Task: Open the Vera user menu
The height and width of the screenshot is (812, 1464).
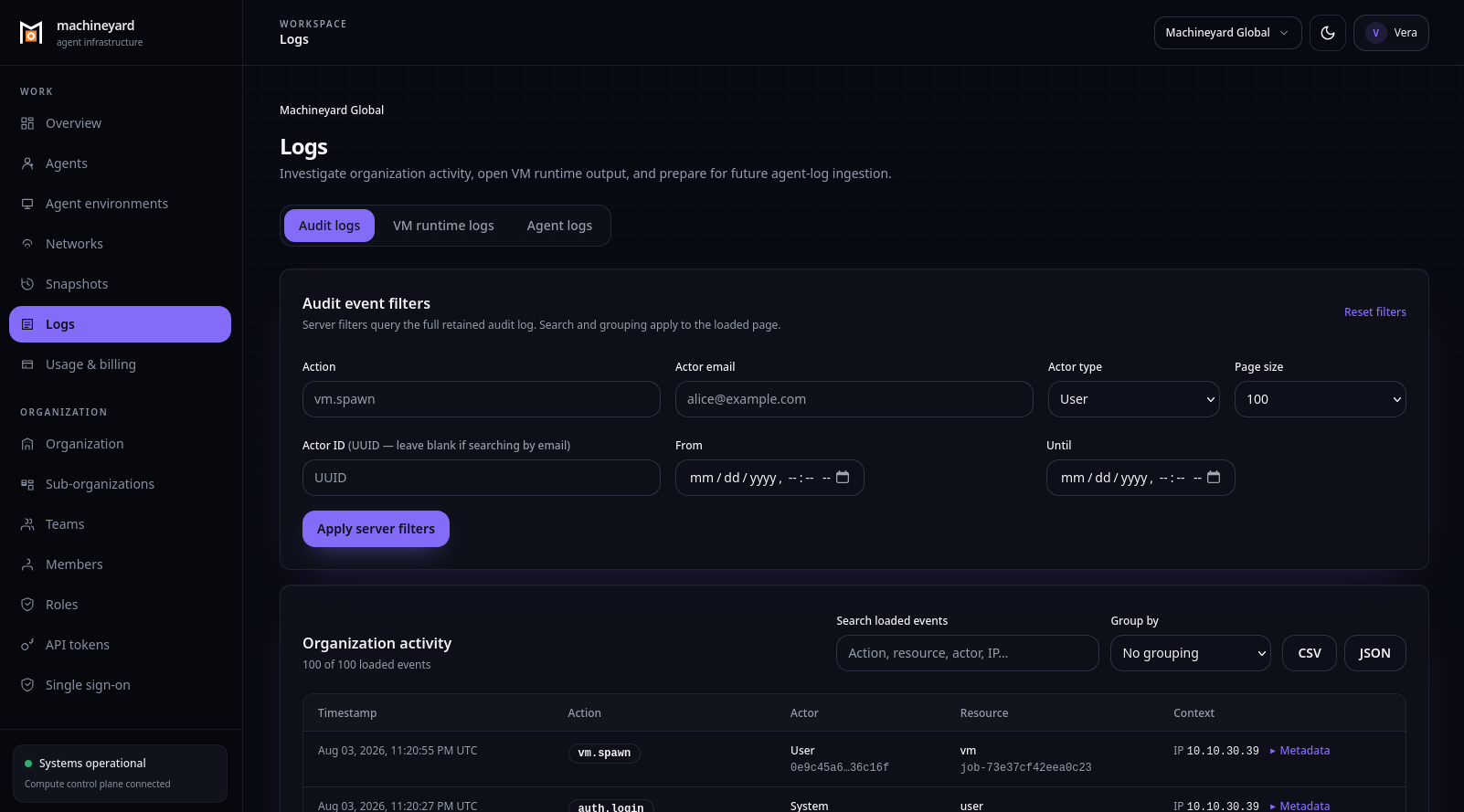Action: (1391, 33)
